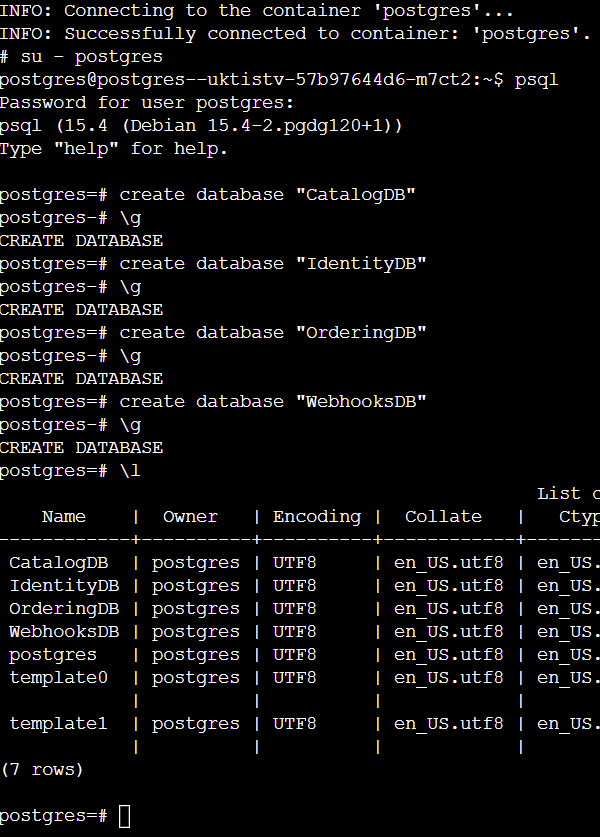This screenshot has width=600, height=837.
Task: Click the \l command at the prompt
Action: [x=130, y=471]
